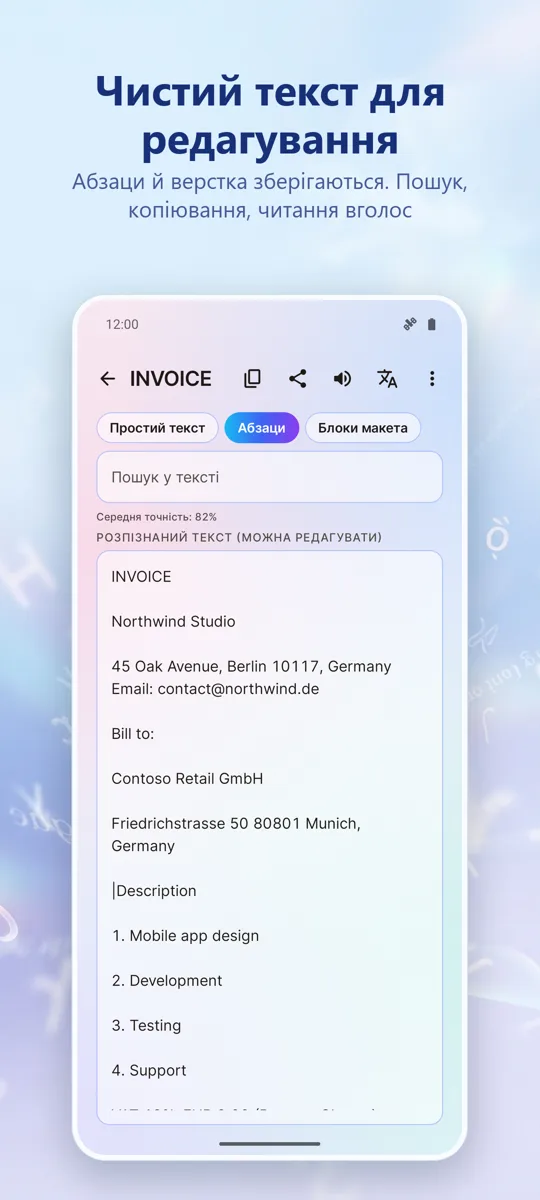
Task: Open the translate icon
Action: pos(387,379)
